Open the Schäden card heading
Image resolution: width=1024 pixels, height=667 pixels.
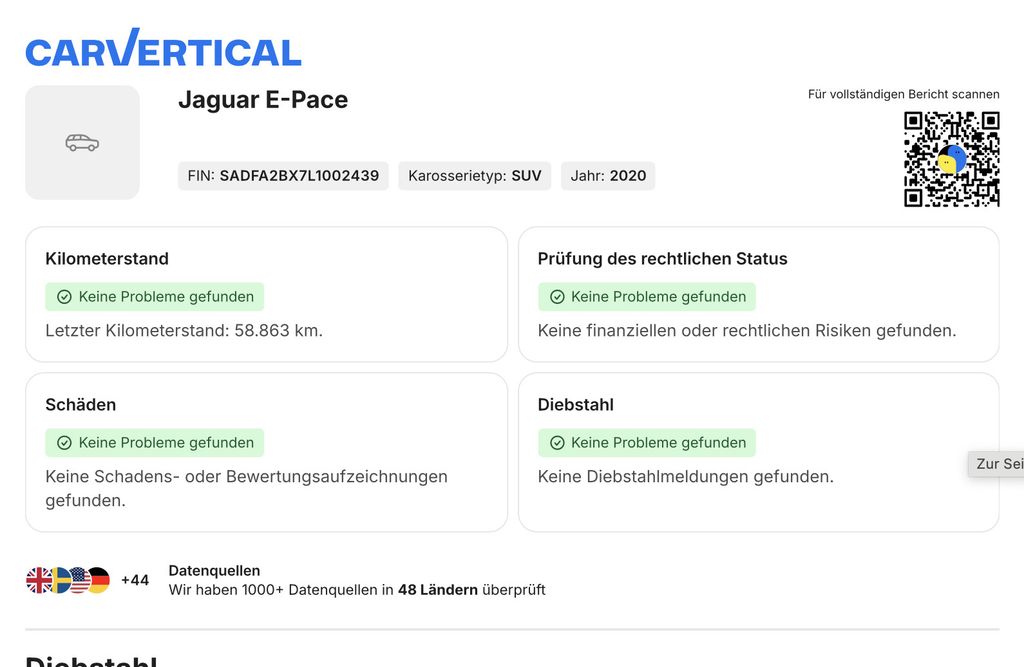[x=81, y=404]
